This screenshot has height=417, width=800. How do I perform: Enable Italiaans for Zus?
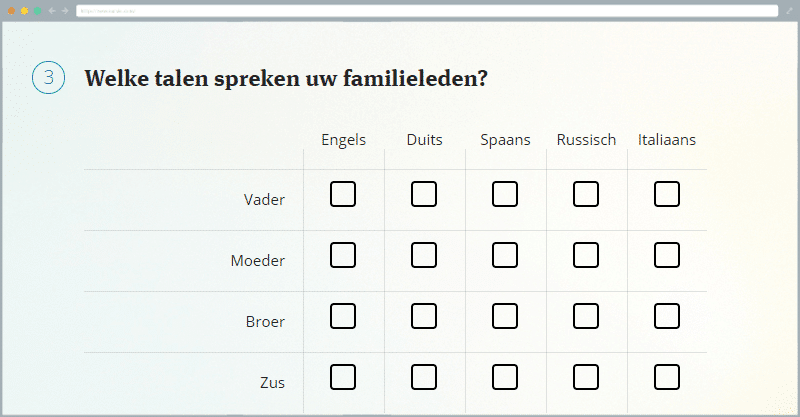667,377
